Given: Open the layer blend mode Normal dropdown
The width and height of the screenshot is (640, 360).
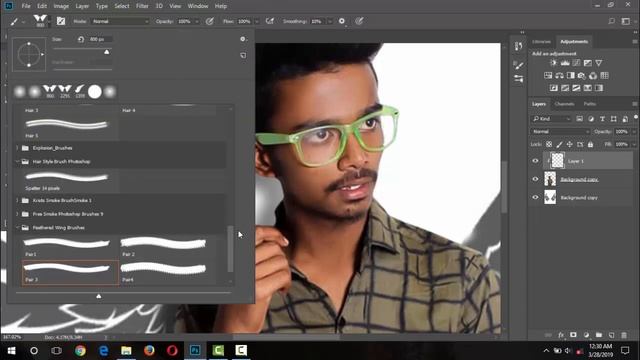Looking at the screenshot, I should pyautogui.click(x=560, y=131).
